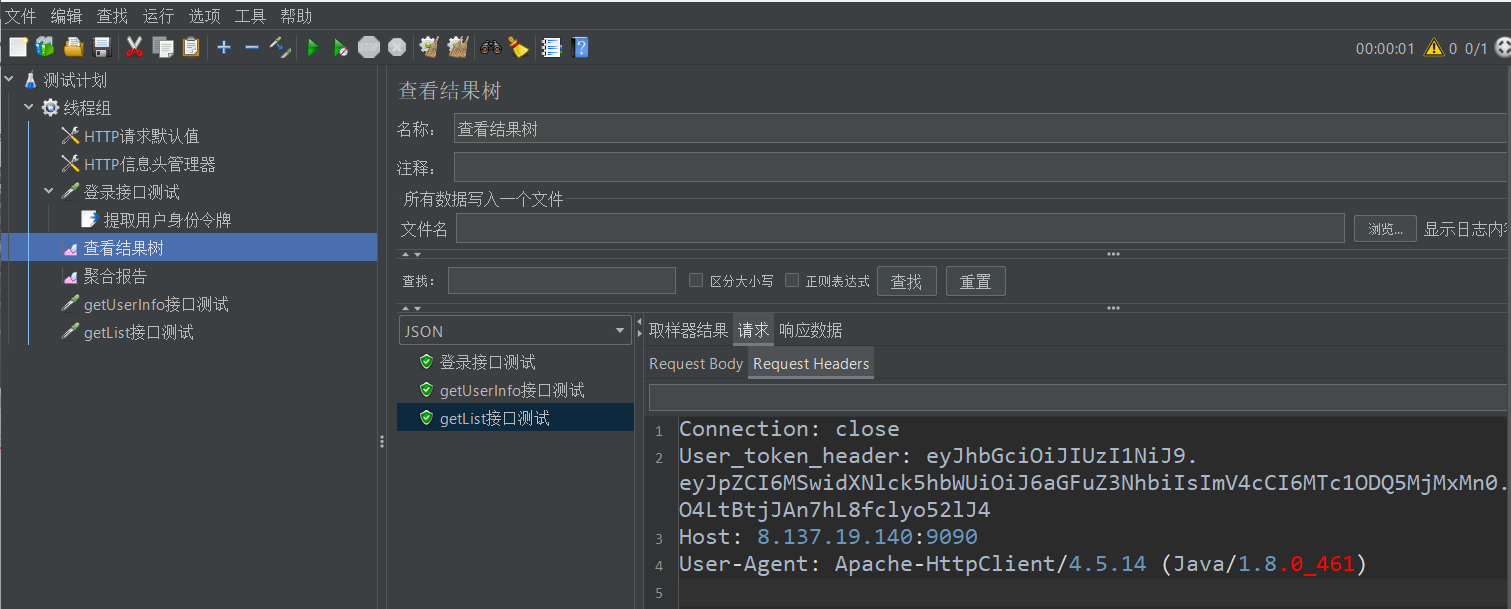The image size is (1511, 609).
Task: Click the Connection: close header line
Action: tap(789, 429)
